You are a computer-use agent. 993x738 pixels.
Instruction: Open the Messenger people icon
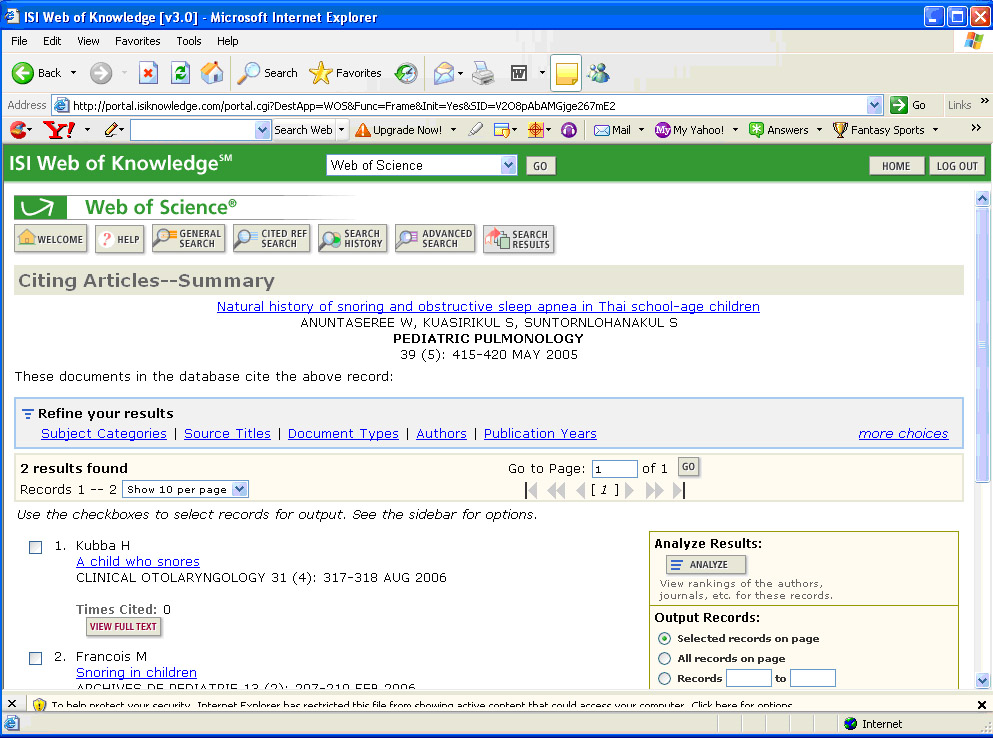tap(598, 73)
